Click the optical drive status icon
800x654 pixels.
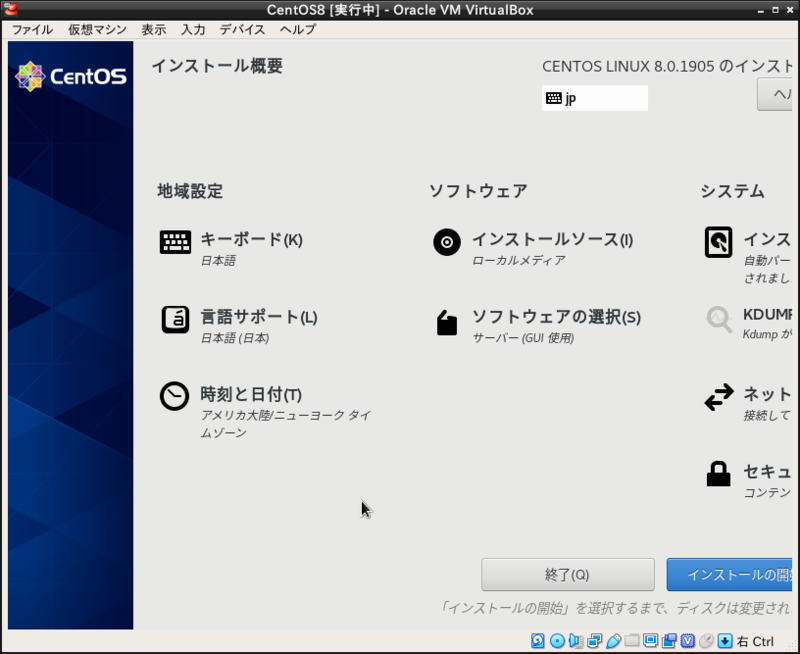[x=557, y=641]
